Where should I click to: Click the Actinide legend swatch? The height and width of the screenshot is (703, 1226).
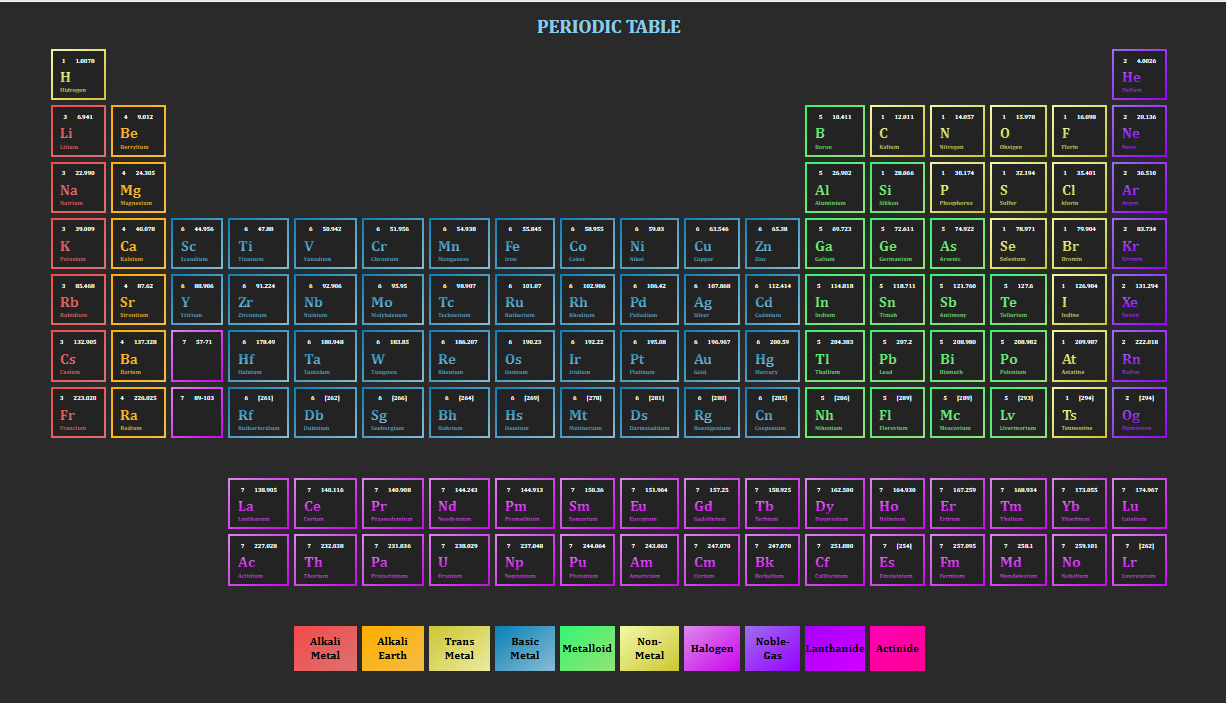pos(897,649)
